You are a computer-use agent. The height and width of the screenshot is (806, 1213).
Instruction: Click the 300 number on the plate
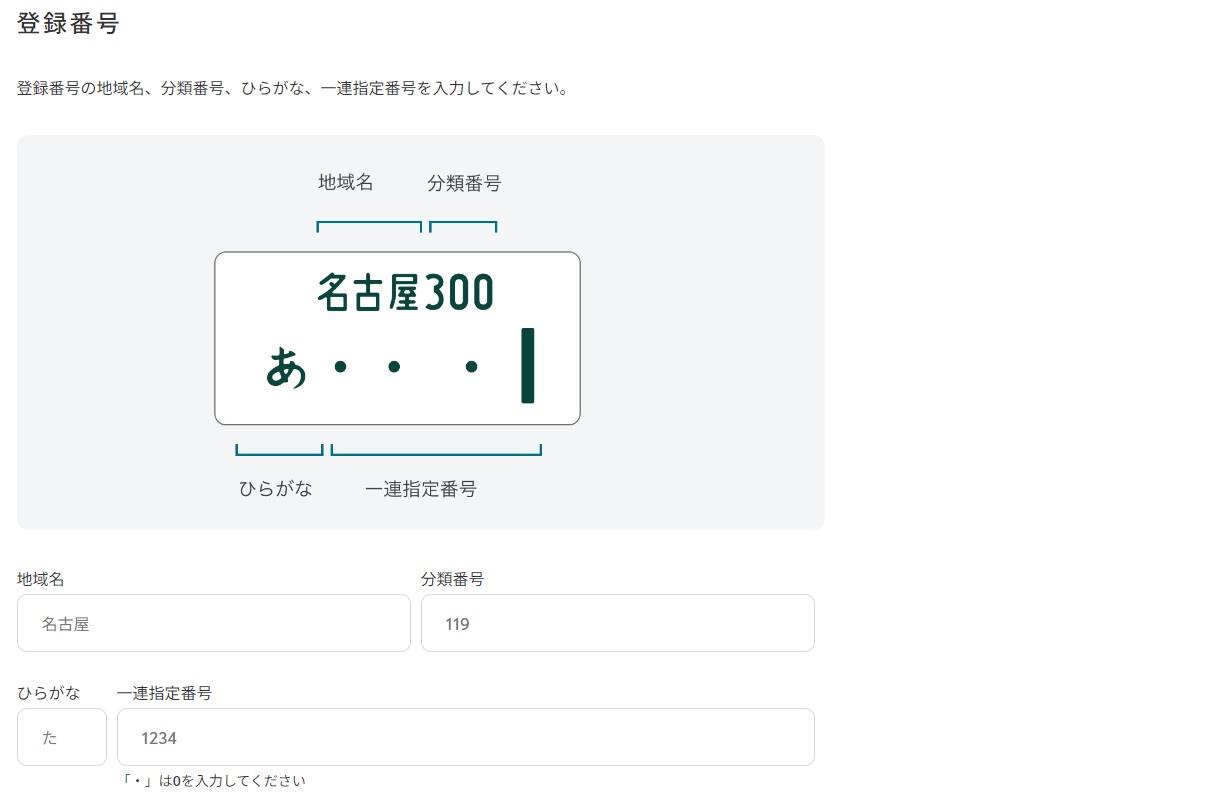pyautogui.click(x=459, y=292)
